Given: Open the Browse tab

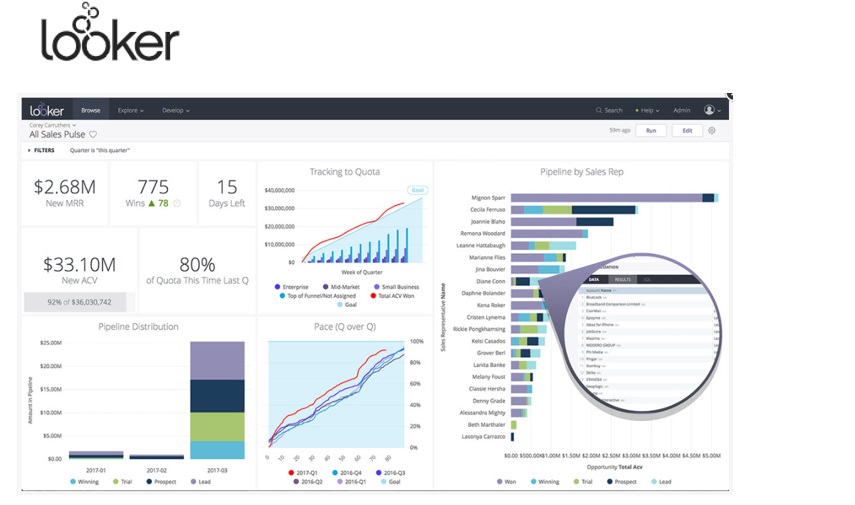Looking at the screenshot, I should (91, 110).
